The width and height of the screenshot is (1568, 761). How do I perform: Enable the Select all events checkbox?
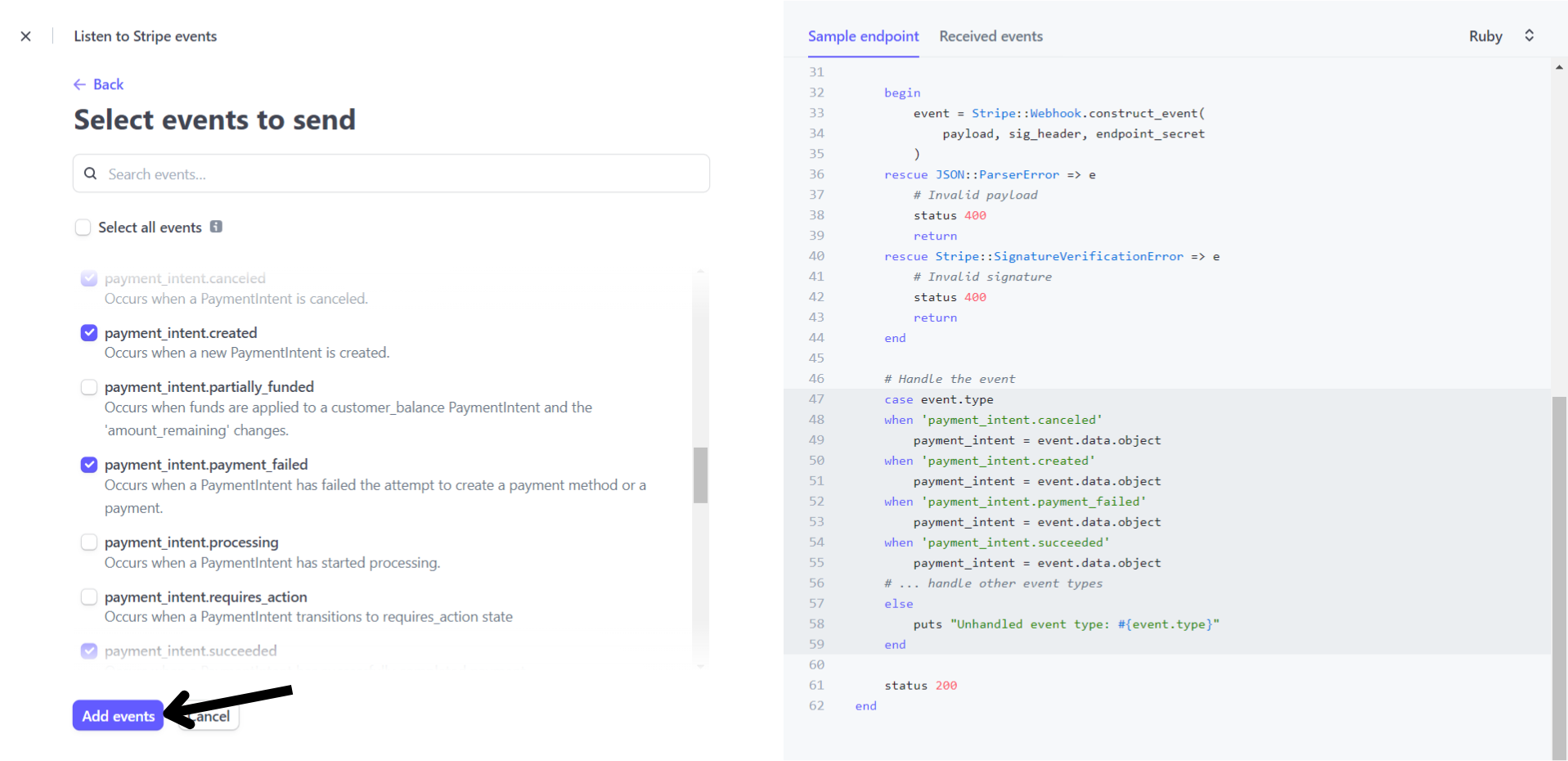[x=83, y=227]
